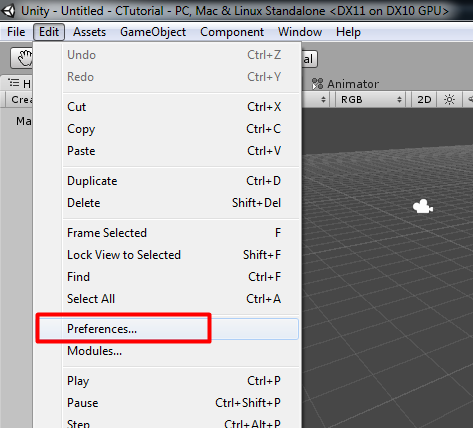Open the File menu
Screen dimensions: 473x428
[x=16, y=32]
